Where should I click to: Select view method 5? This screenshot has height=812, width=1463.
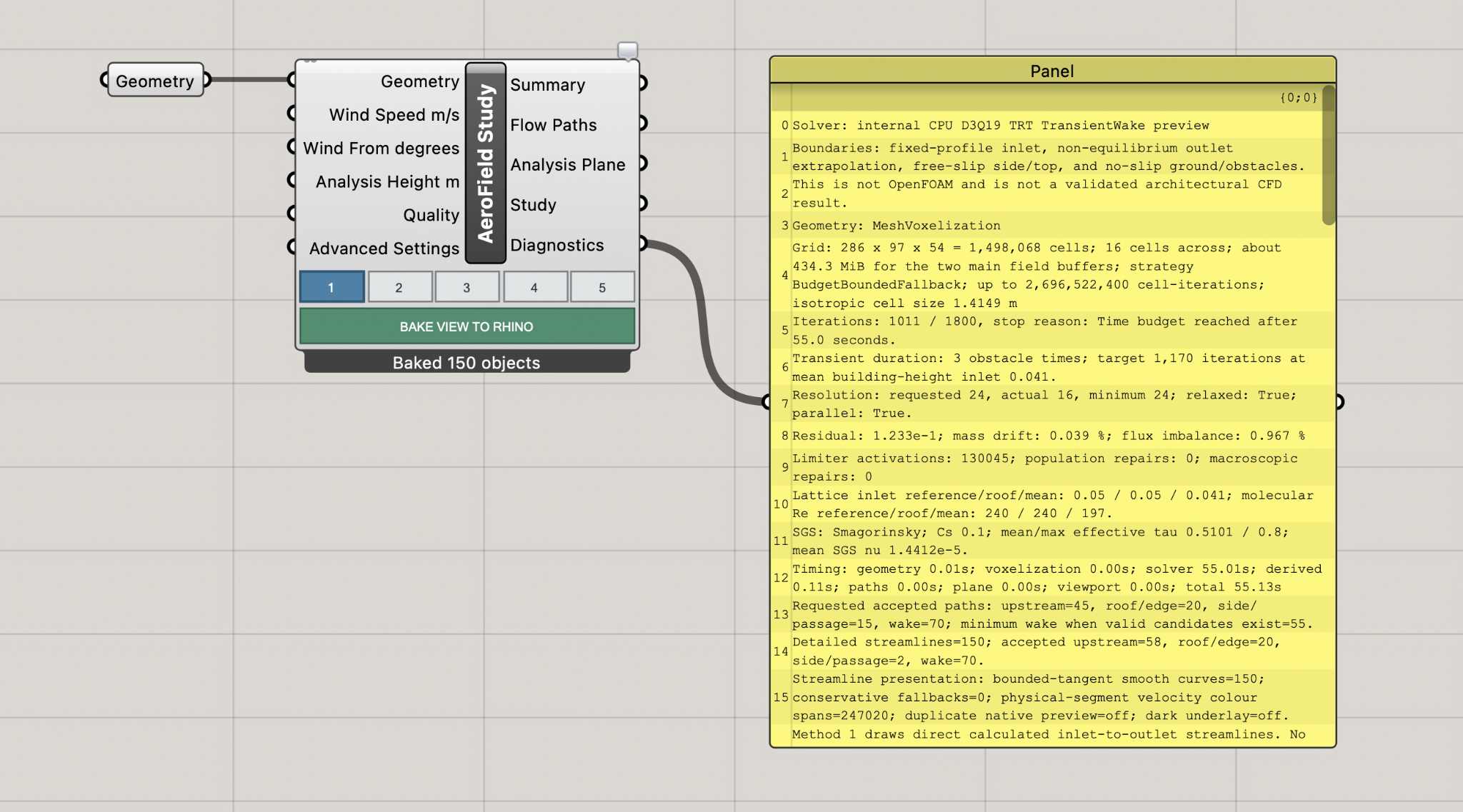click(602, 287)
